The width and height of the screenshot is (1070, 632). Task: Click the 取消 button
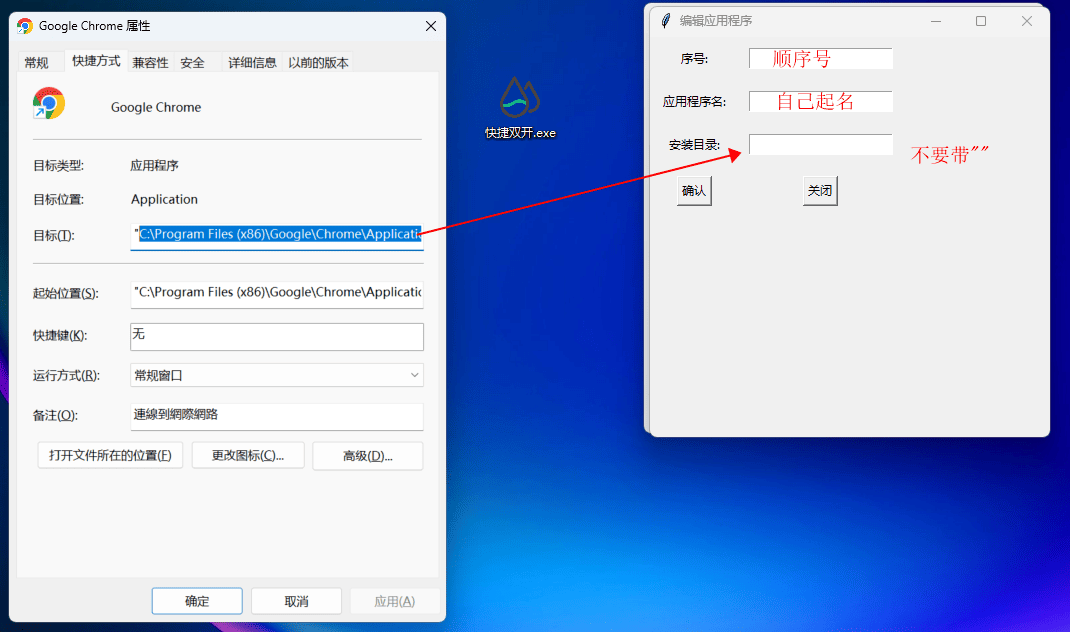[x=296, y=601]
